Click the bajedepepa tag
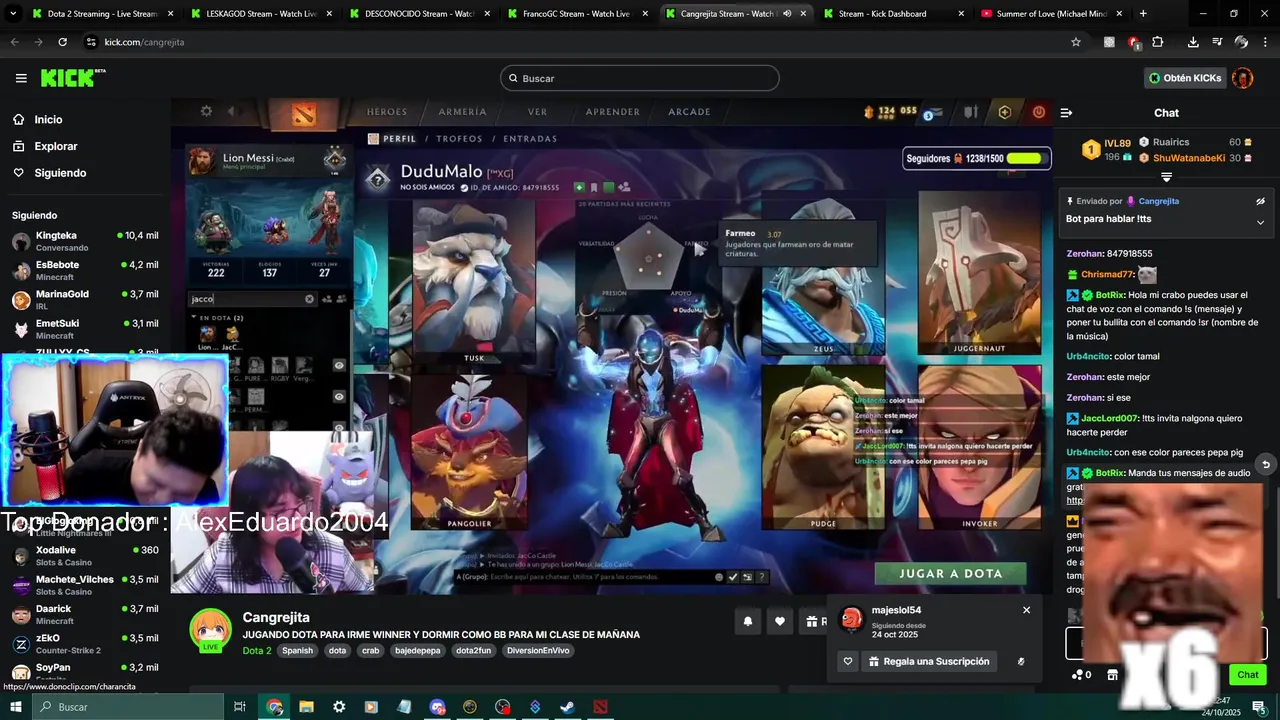The height and width of the screenshot is (720, 1280). click(x=417, y=651)
